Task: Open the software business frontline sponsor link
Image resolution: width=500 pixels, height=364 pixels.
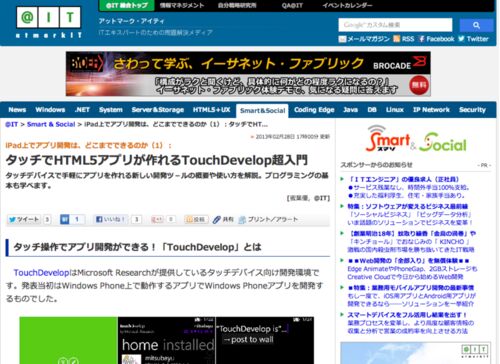Action: (408, 206)
